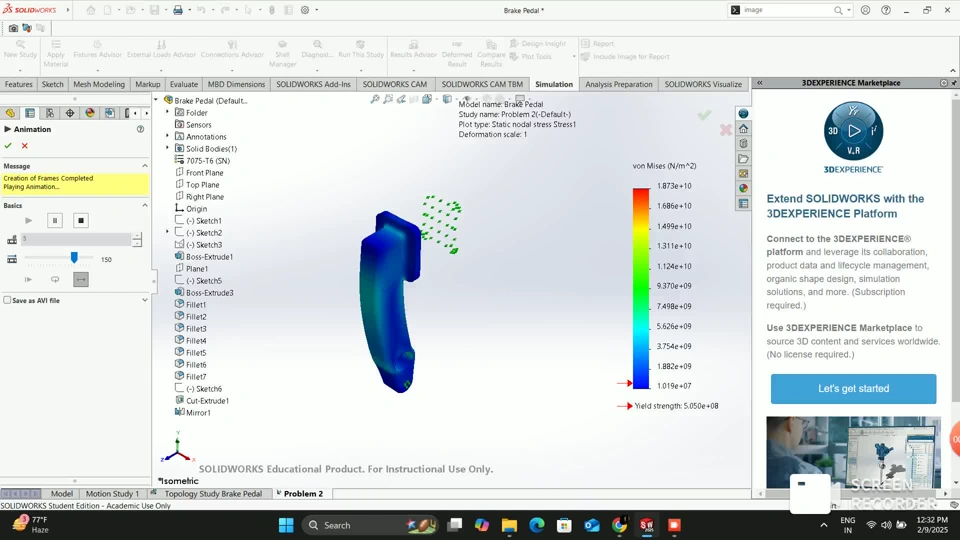
Task: Open Microsoft Edge from the taskbar
Action: coord(537,525)
